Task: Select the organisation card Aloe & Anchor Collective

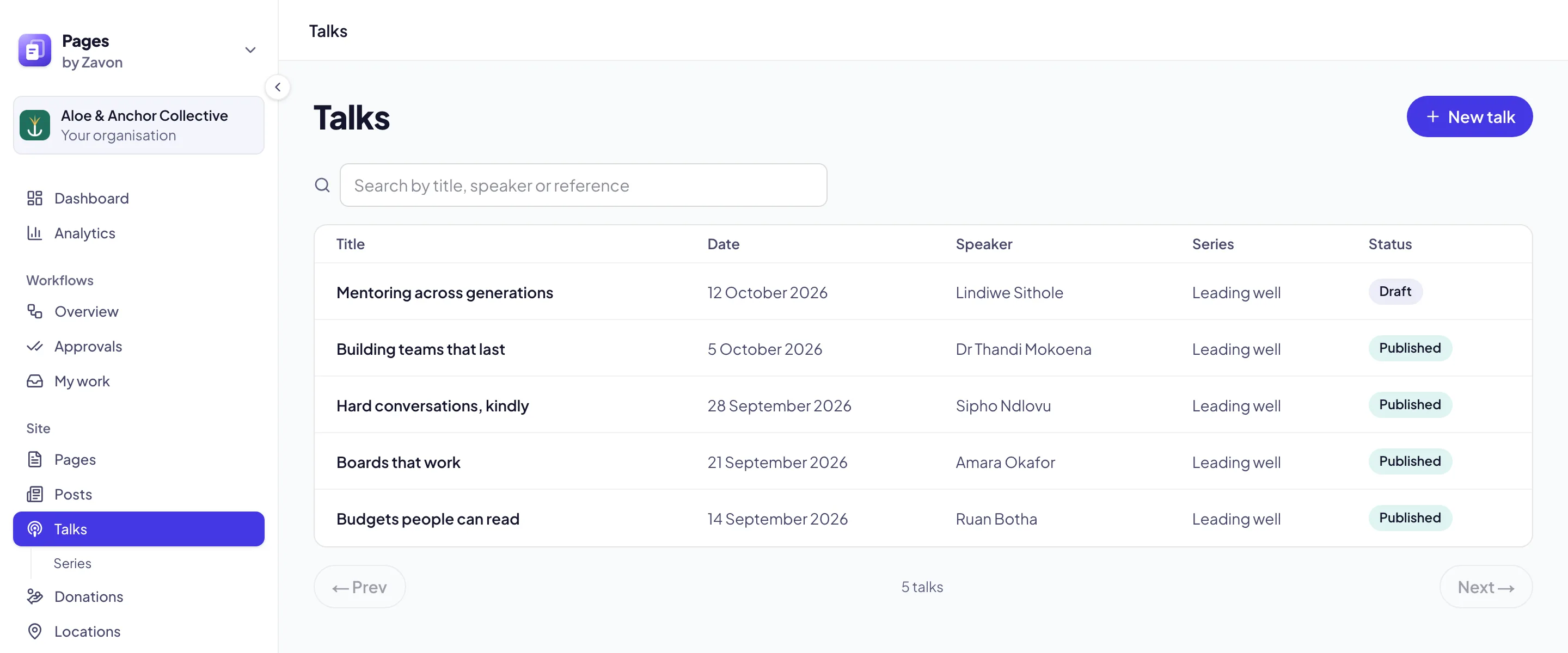Action: click(139, 125)
